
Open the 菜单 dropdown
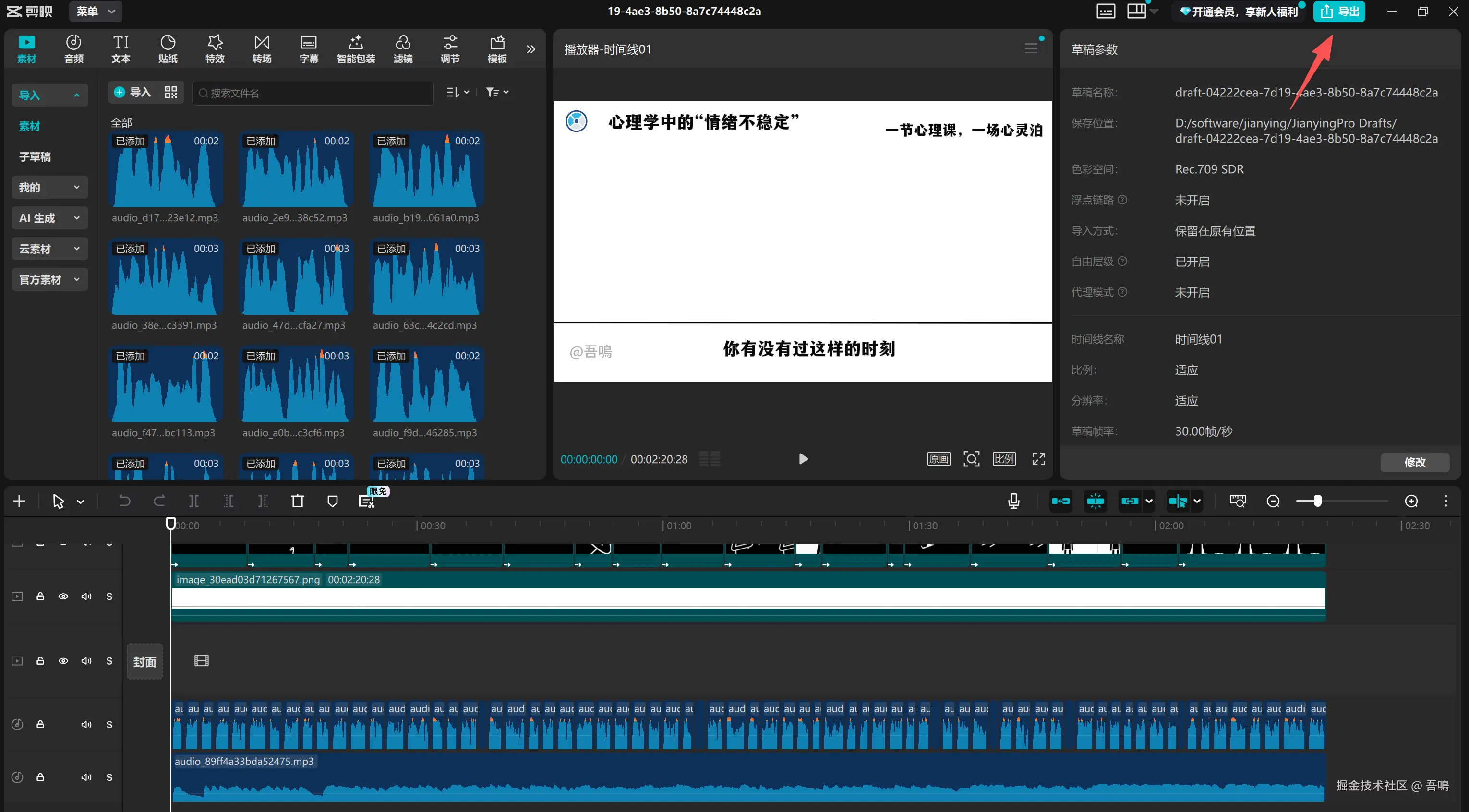point(95,12)
